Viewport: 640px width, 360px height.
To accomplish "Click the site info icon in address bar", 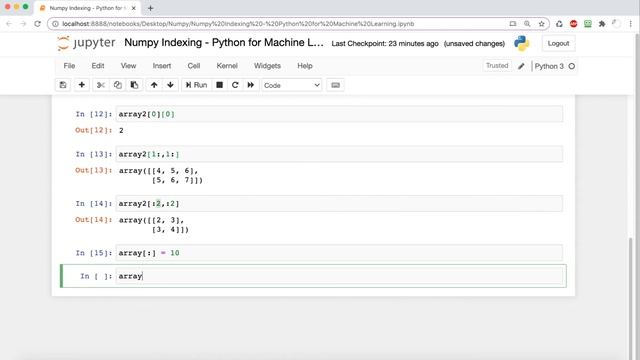I will pyautogui.click(x=55, y=24).
